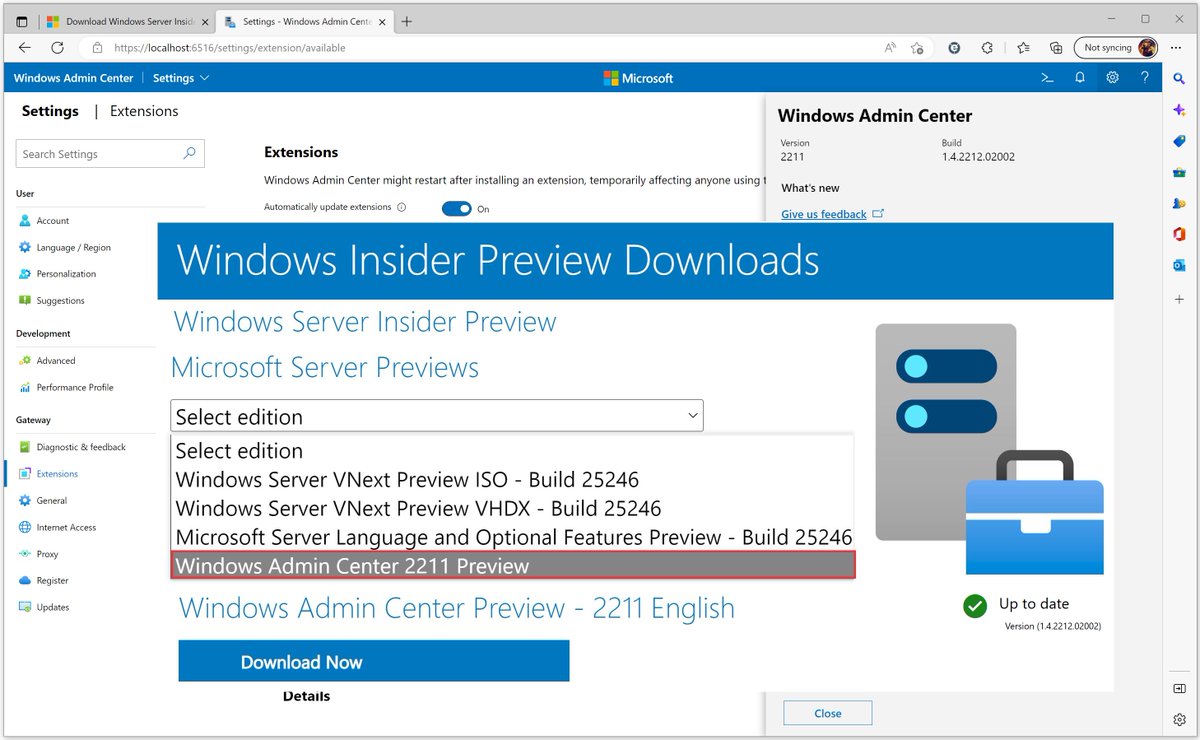Open Admin Center Settings gear icon
Viewport: 1200px width, 740px height.
(x=1112, y=77)
